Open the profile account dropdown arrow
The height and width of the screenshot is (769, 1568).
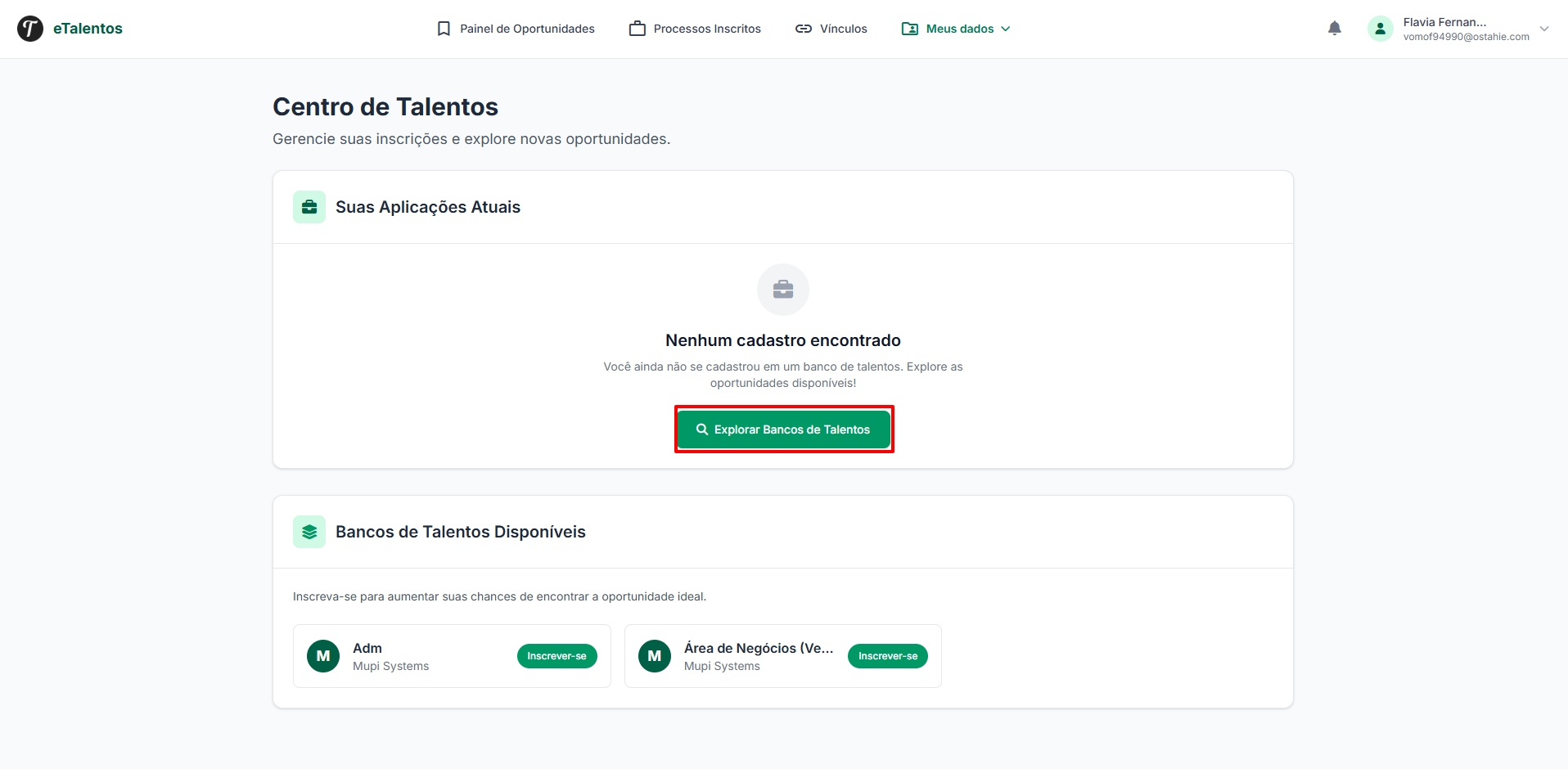pyautogui.click(x=1544, y=28)
